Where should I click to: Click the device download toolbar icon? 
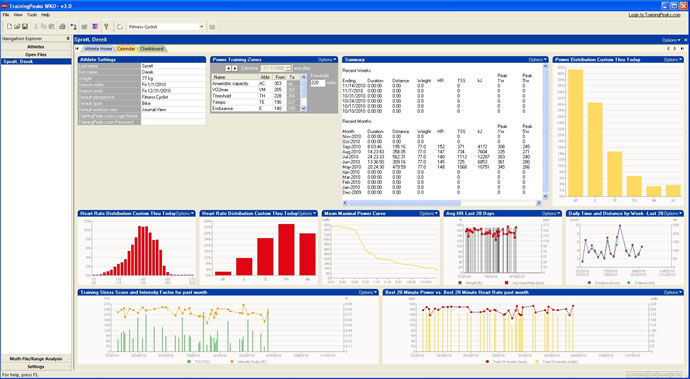point(73,27)
